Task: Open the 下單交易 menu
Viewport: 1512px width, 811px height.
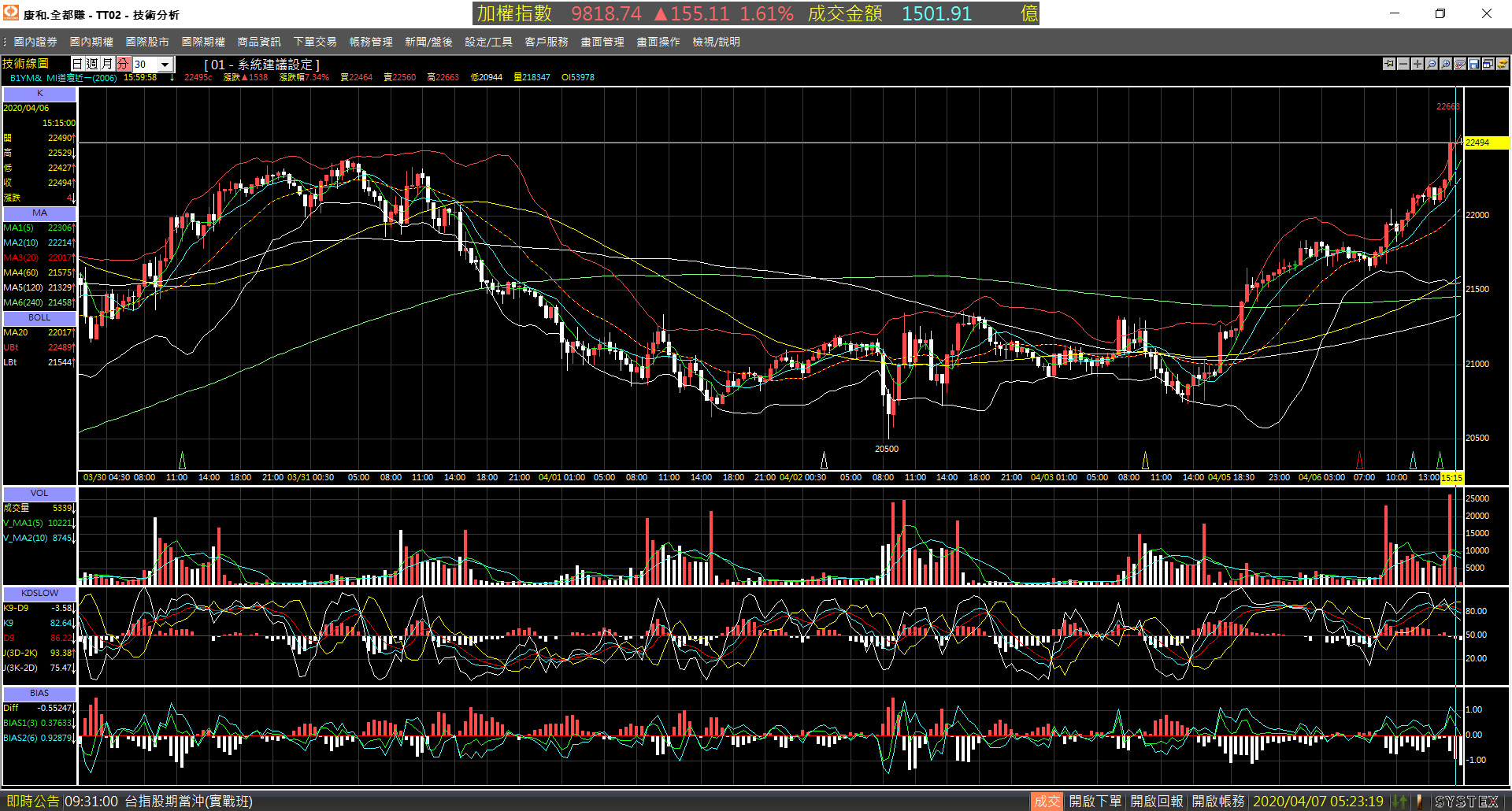Action: 315,42
